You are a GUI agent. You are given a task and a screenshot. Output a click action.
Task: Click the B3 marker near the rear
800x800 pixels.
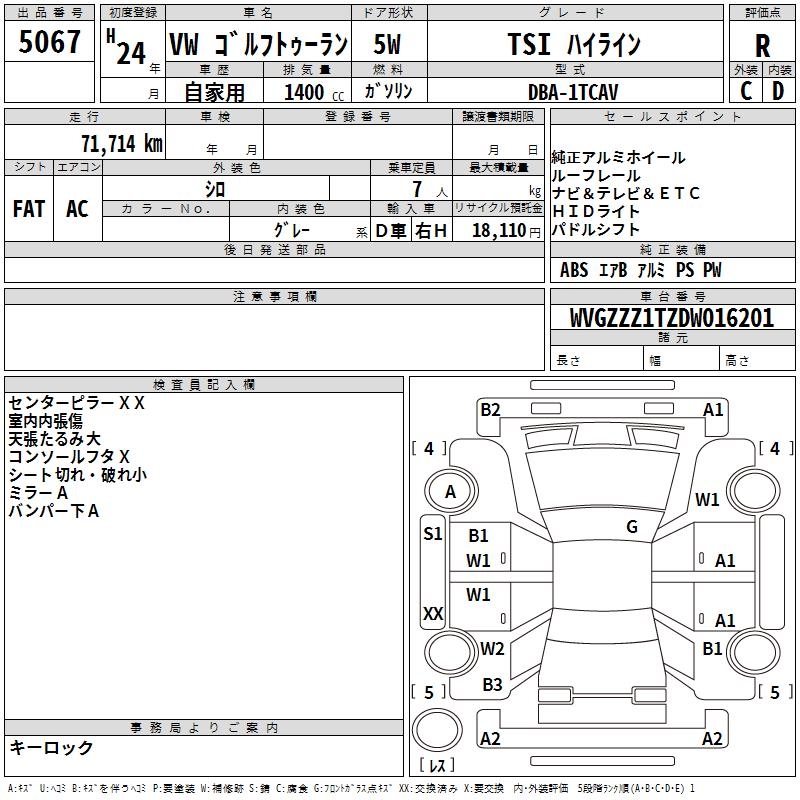pyautogui.click(x=492, y=685)
